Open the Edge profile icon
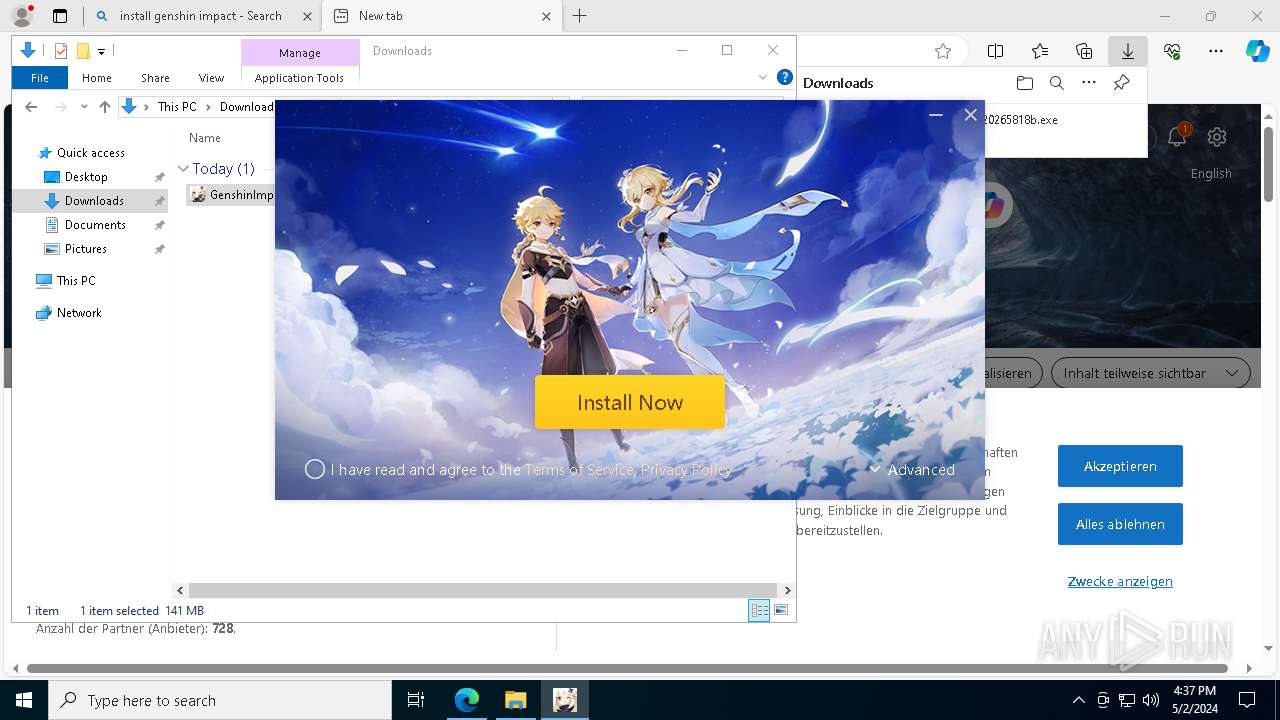Screen dimensions: 1280x720 click(22, 15)
